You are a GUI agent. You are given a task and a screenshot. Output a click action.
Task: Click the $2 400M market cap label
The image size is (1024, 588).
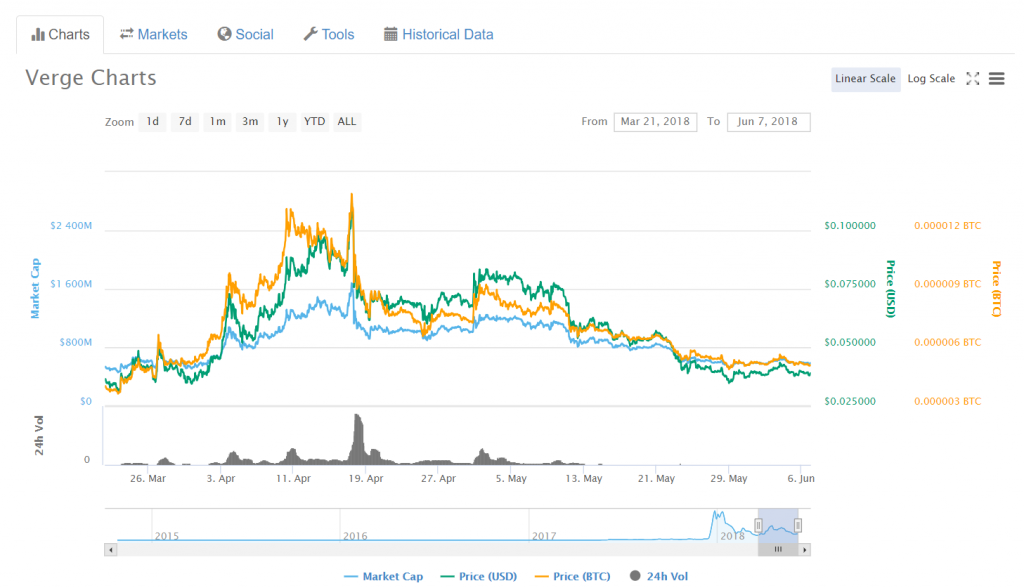click(71, 225)
